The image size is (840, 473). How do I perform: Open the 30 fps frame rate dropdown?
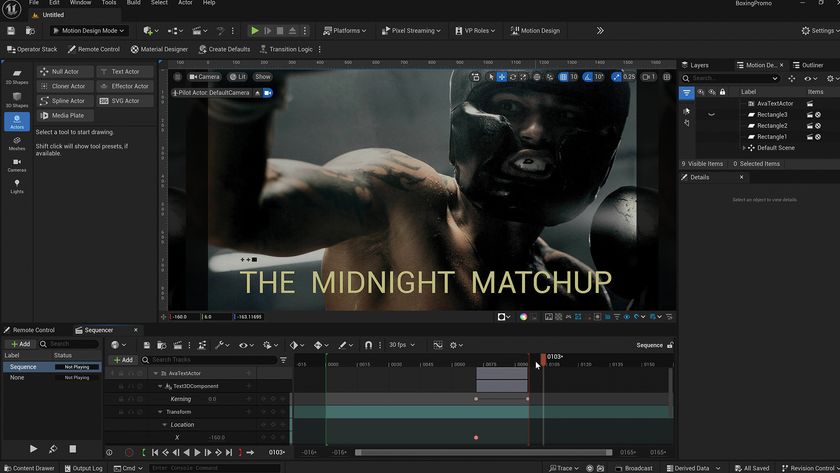[402, 345]
